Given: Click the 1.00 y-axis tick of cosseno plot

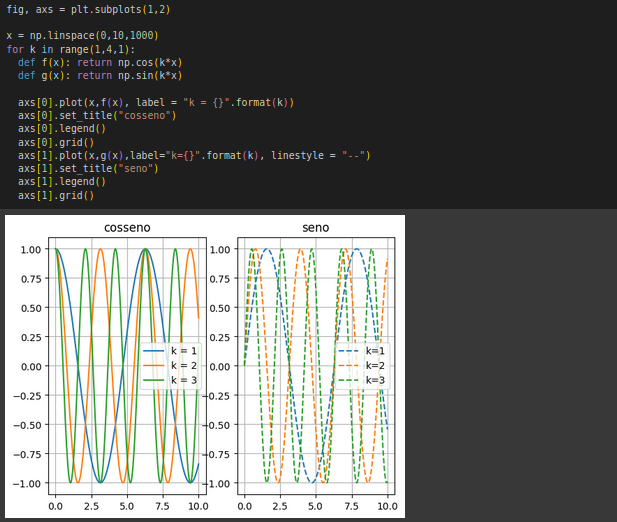Looking at the screenshot, I should pos(30,249).
